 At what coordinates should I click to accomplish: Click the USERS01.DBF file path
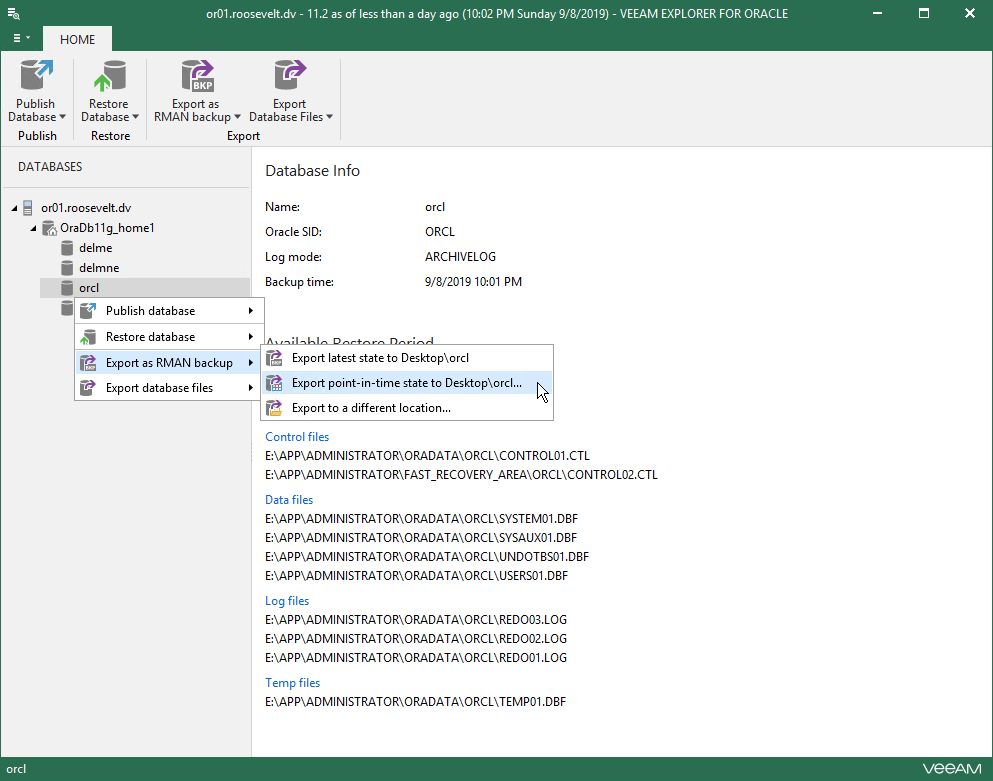coord(417,576)
